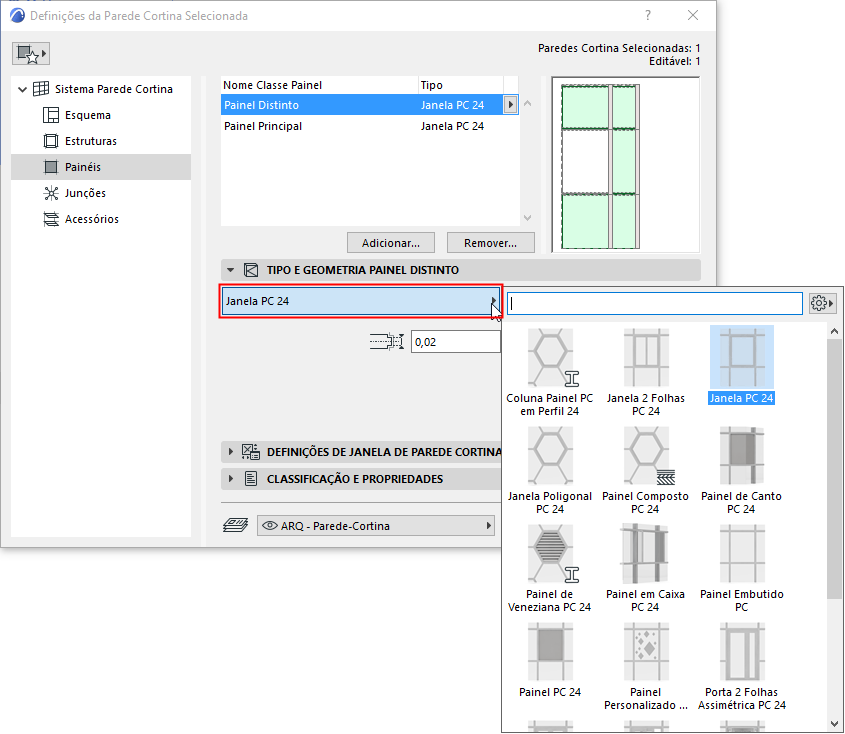Click the search field in the panel type popup
This screenshot has height=734, width=845.
[x=655, y=303]
